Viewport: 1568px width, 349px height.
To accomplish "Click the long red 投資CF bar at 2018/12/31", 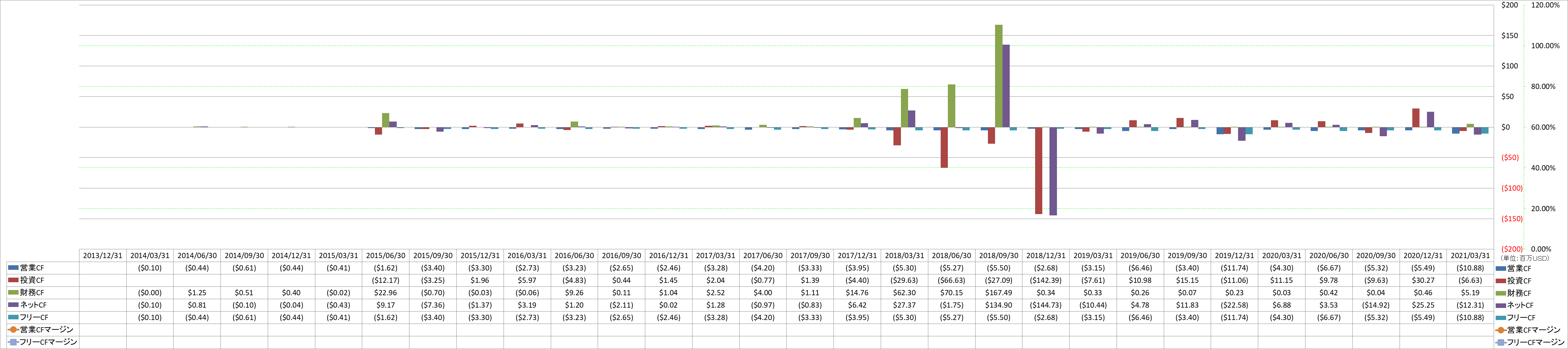I will pos(1038,170).
